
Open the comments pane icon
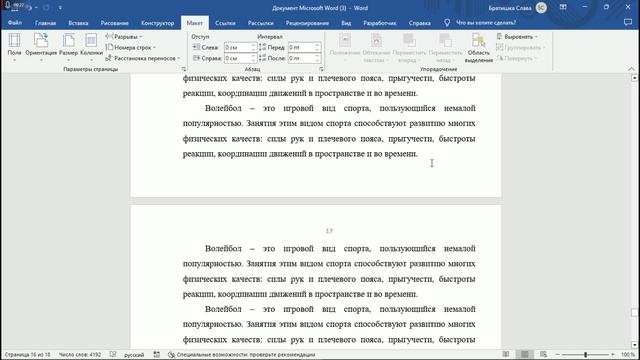coord(628,23)
